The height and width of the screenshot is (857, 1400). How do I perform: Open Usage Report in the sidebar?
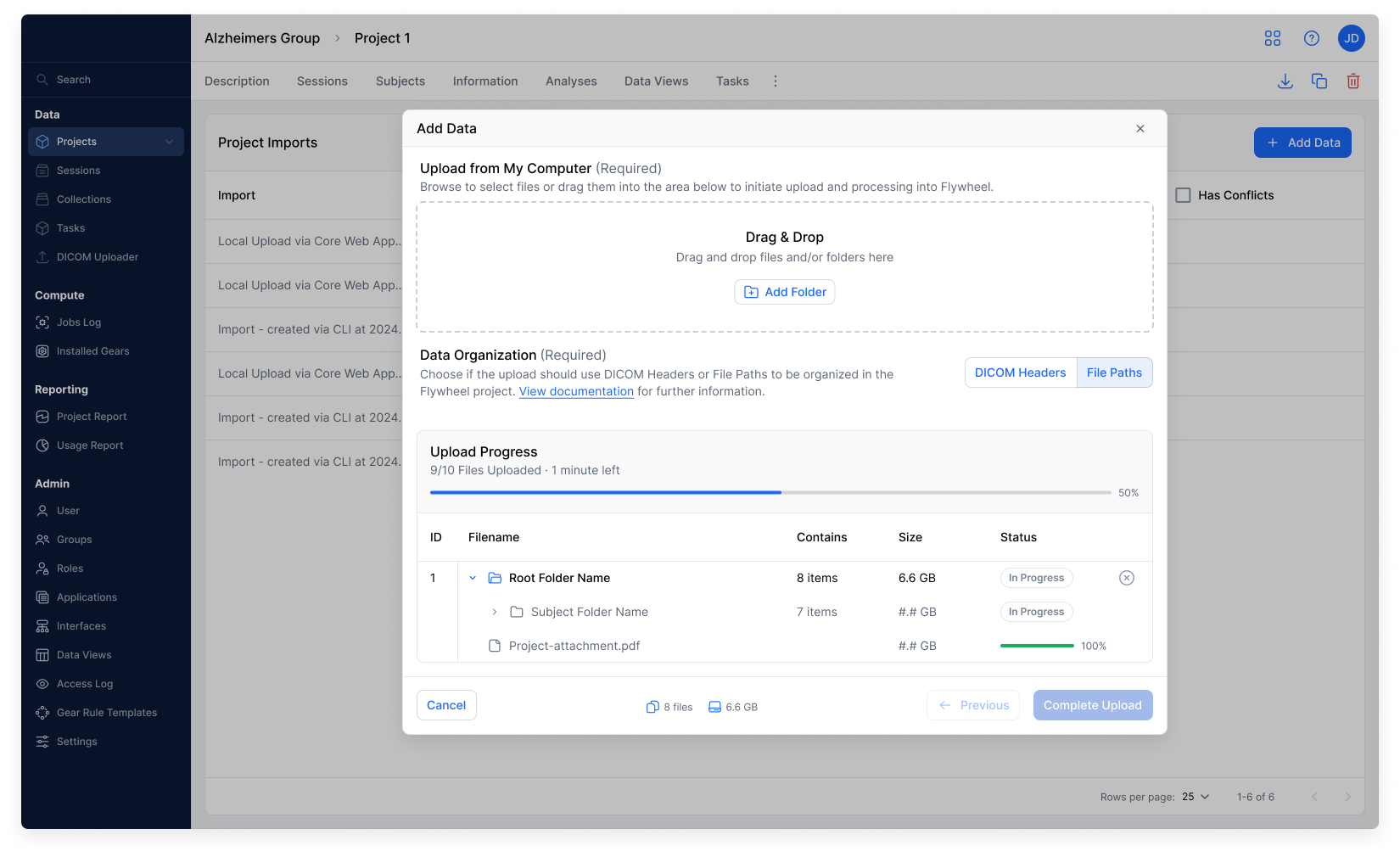[106, 445]
